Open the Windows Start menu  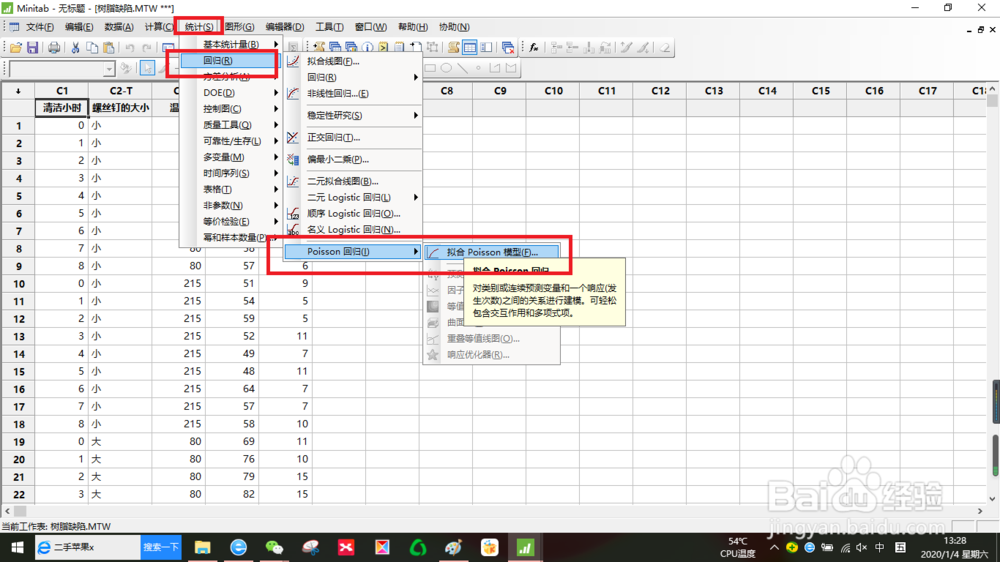pyautogui.click(x=17, y=547)
